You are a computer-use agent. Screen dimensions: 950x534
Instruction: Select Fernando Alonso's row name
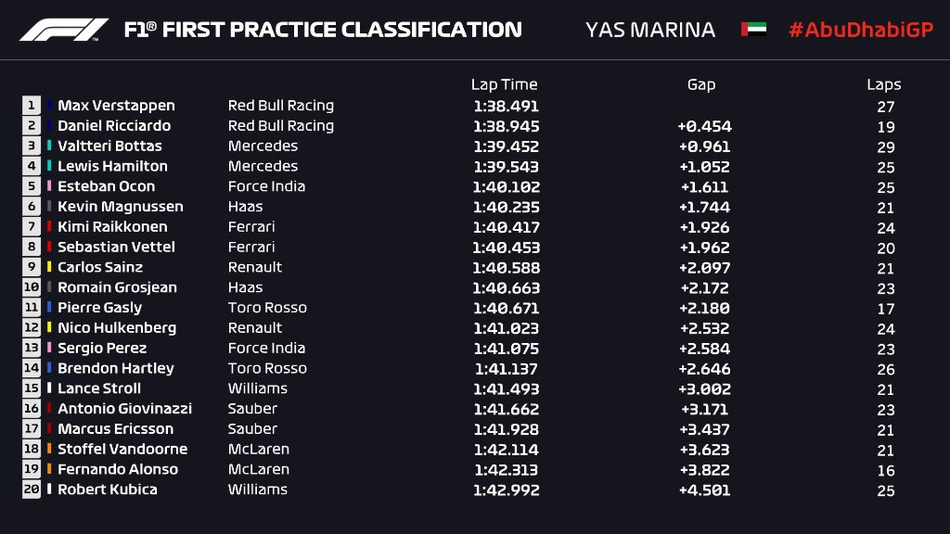(118, 469)
